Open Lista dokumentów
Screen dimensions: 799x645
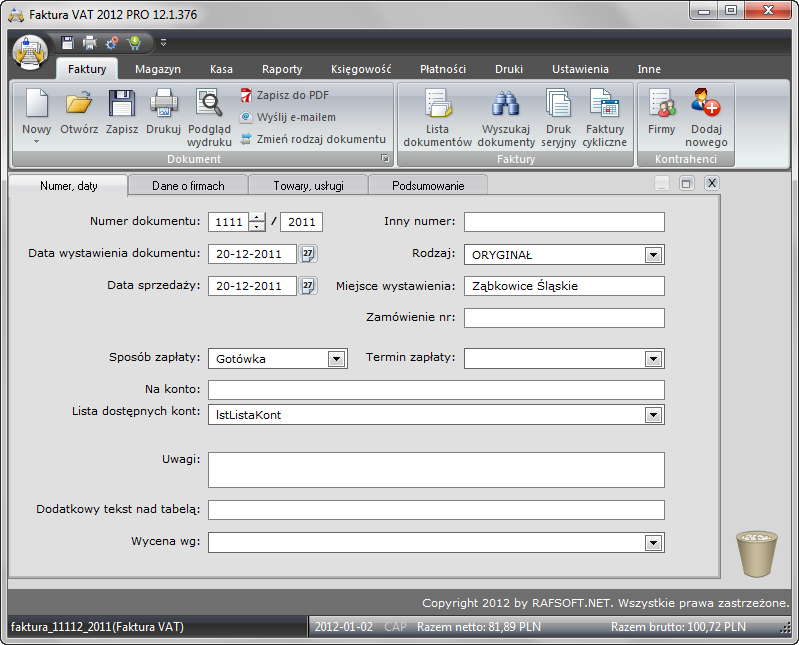point(438,118)
